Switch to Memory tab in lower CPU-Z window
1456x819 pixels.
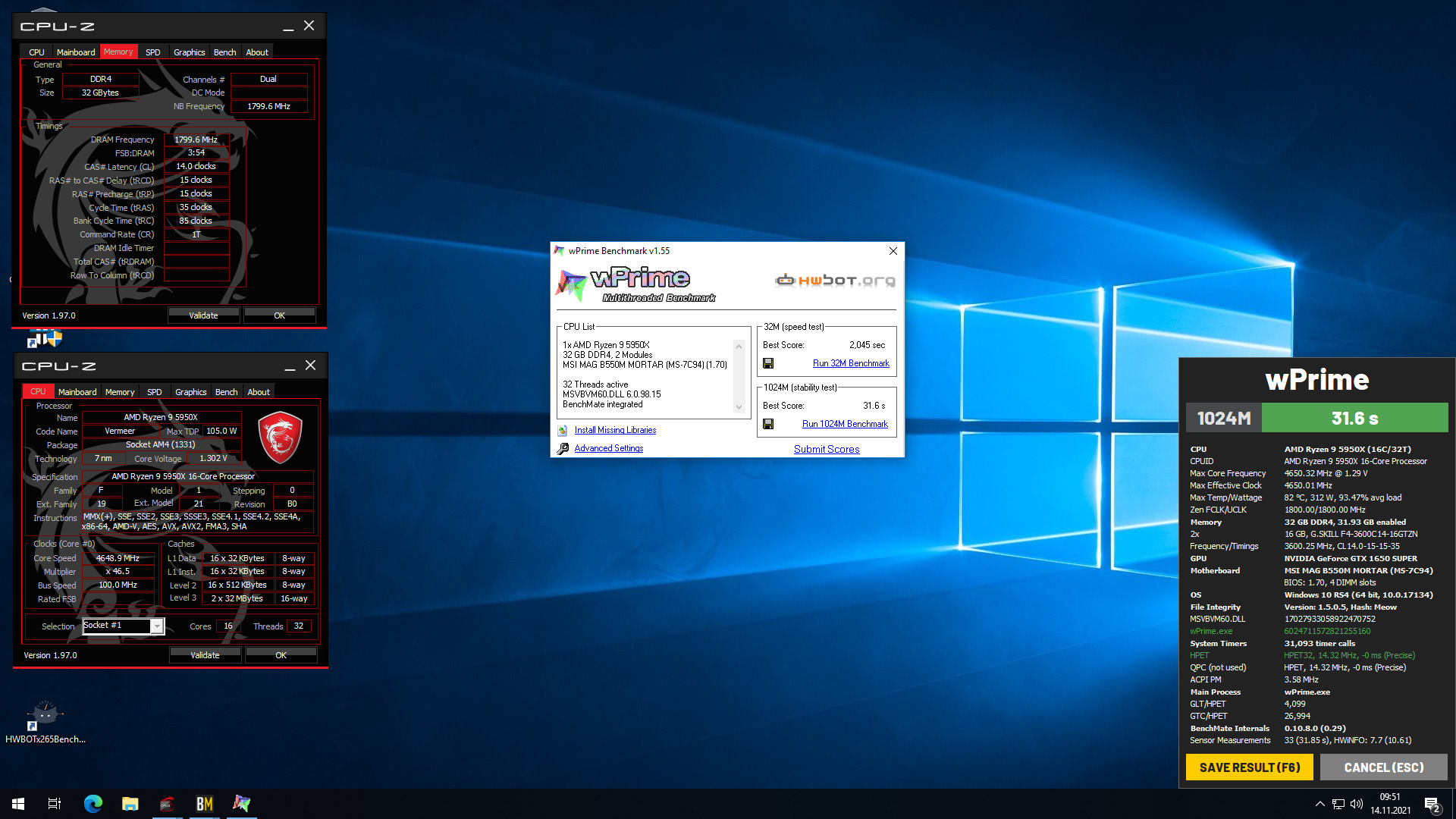(120, 392)
